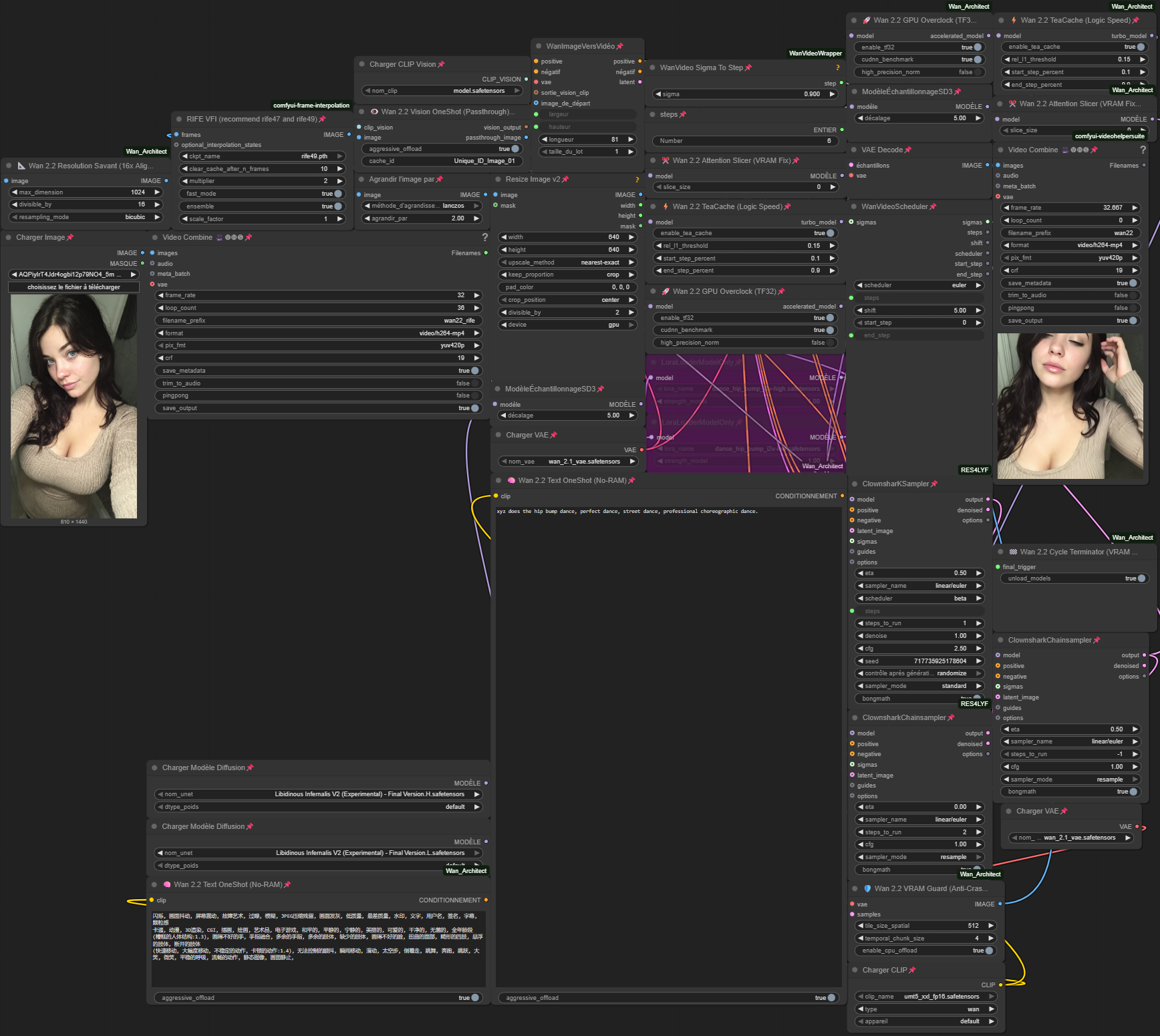1160x1036 pixels.
Task: Open help on the Video Combine node with frame_rate 32.667
Action: click(1143, 150)
